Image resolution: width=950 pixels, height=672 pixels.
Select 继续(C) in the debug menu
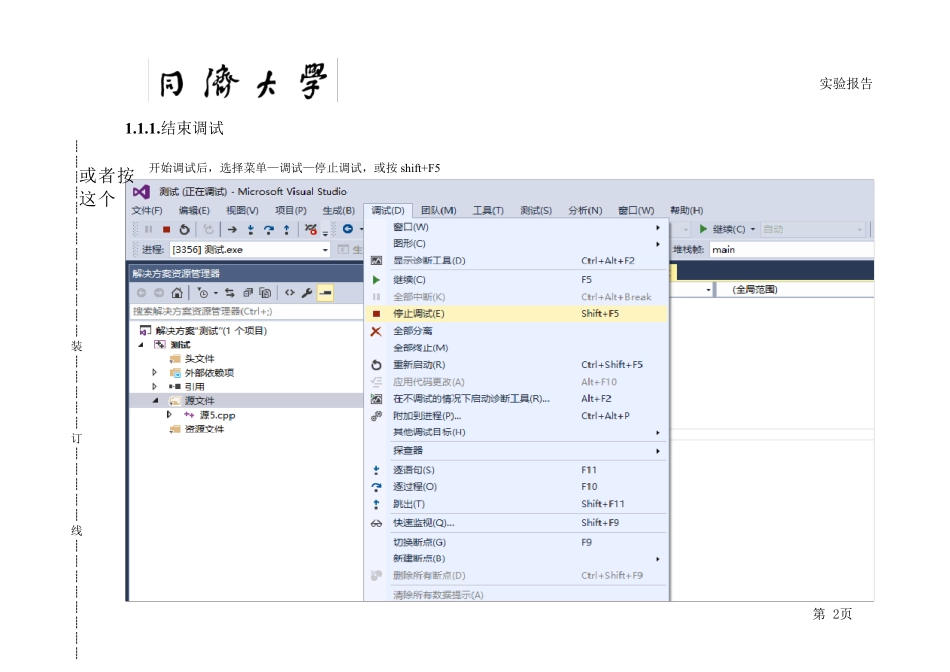(516, 280)
